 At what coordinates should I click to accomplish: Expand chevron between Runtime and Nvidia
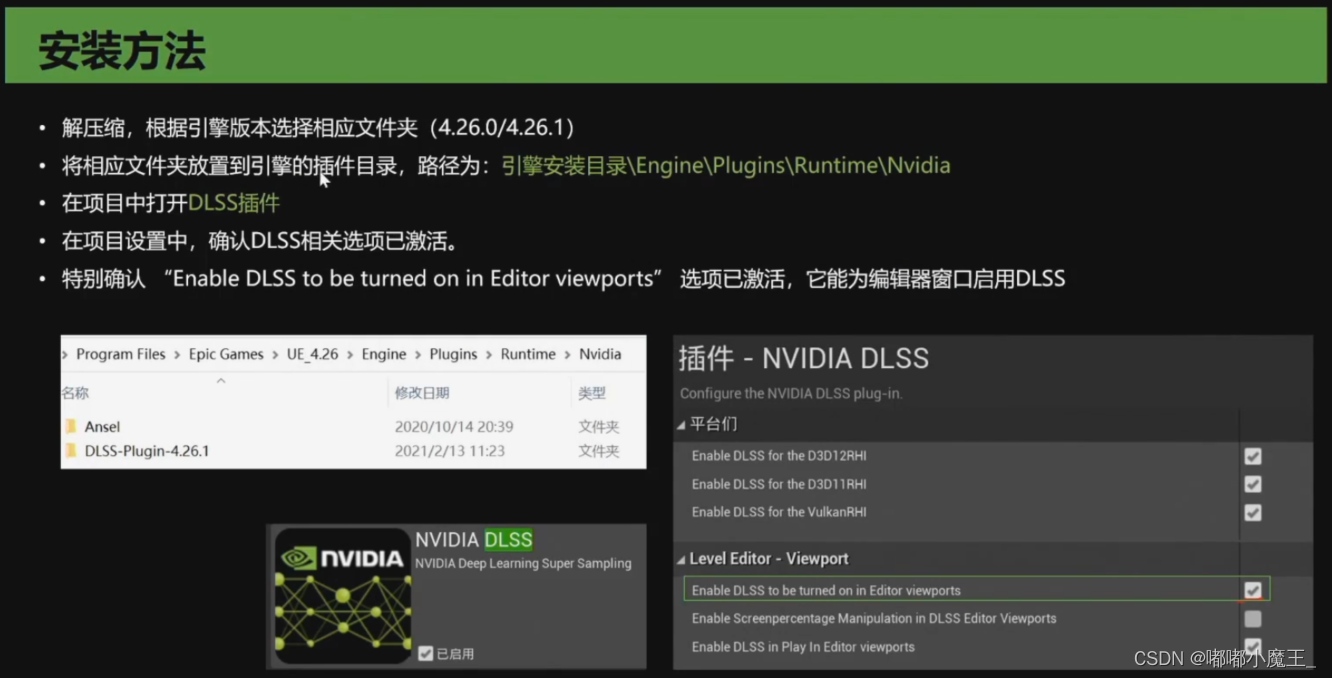pyautogui.click(x=568, y=355)
